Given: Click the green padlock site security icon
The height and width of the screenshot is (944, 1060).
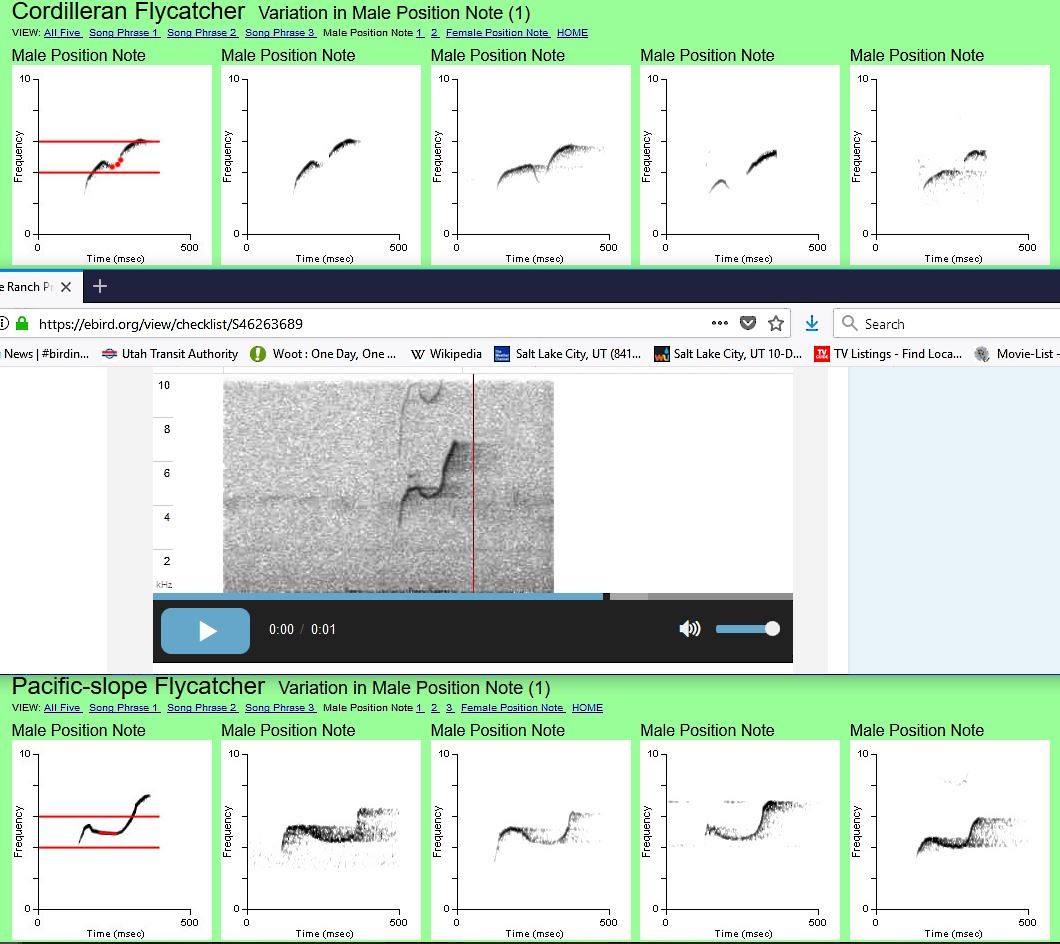Looking at the screenshot, I should point(21,324).
